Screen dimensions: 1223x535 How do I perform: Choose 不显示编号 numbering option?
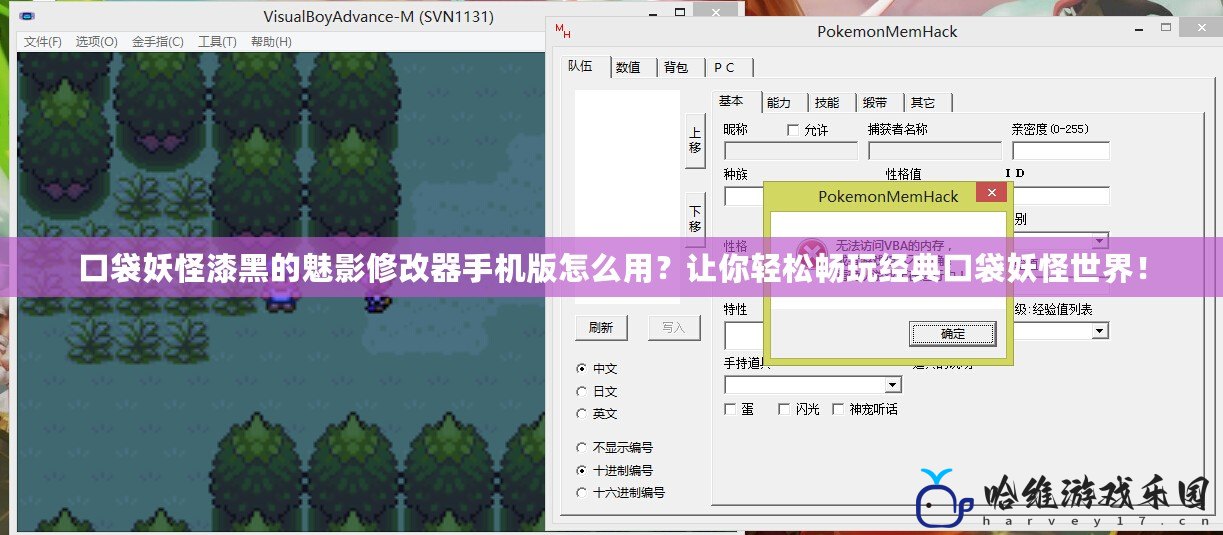pyautogui.click(x=615, y=448)
